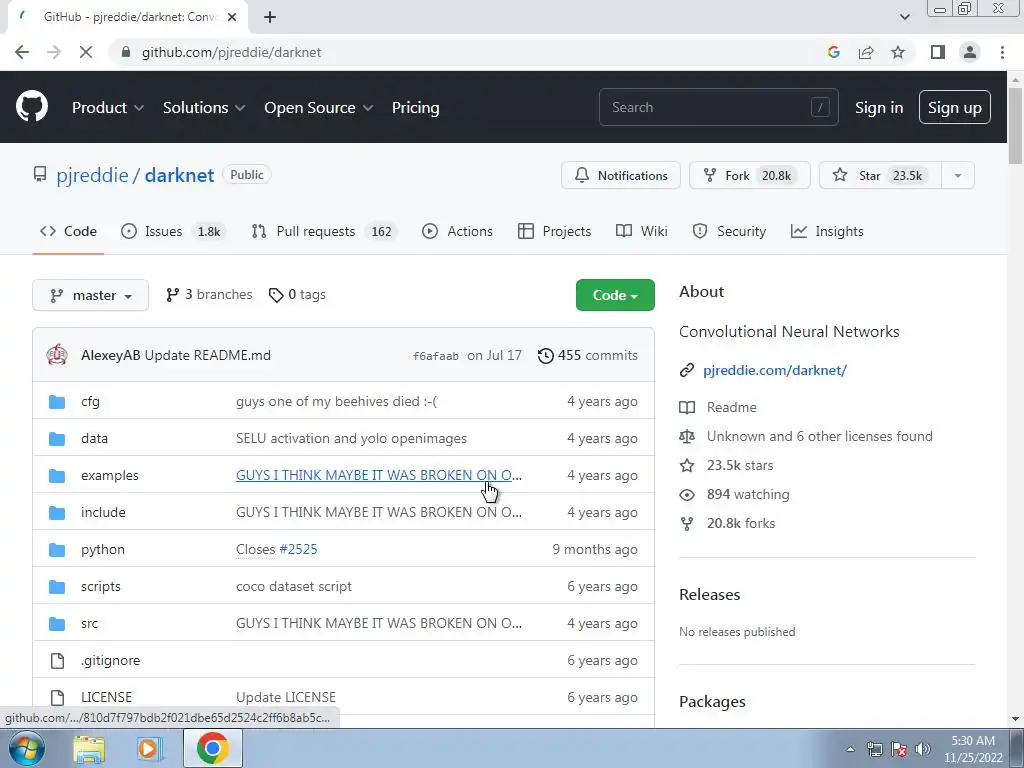Open Star lists dropdown arrow
Viewport: 1024px width, 768px height.
click(958, 176)
